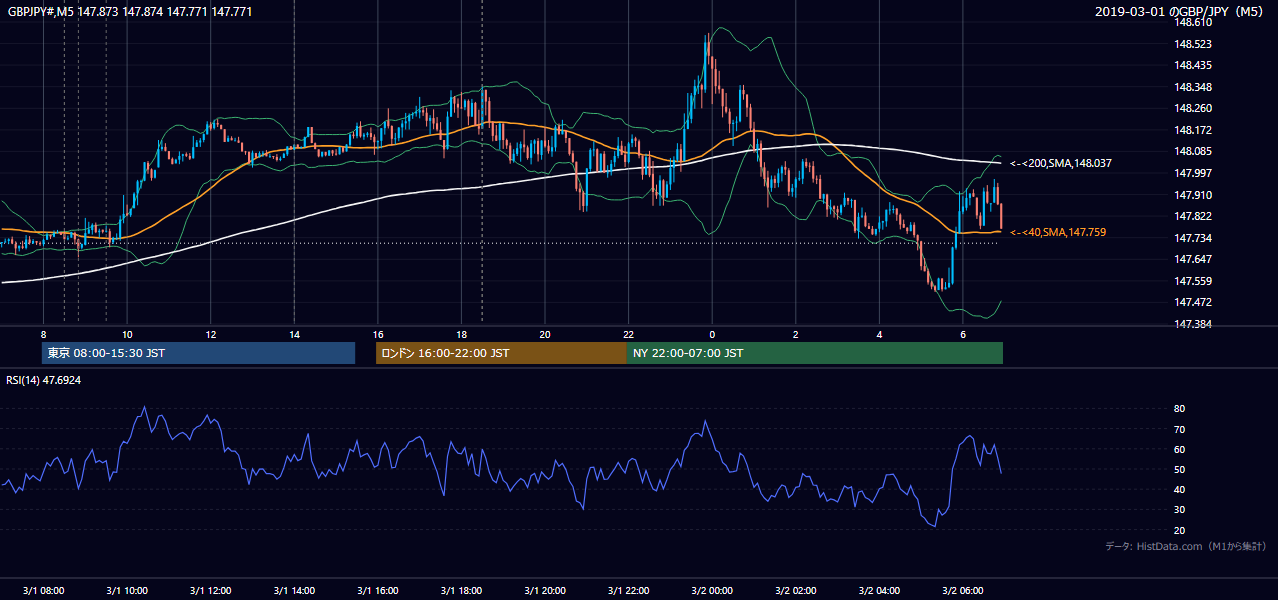Select the 3/1 08:00 date label

(43, 591)
